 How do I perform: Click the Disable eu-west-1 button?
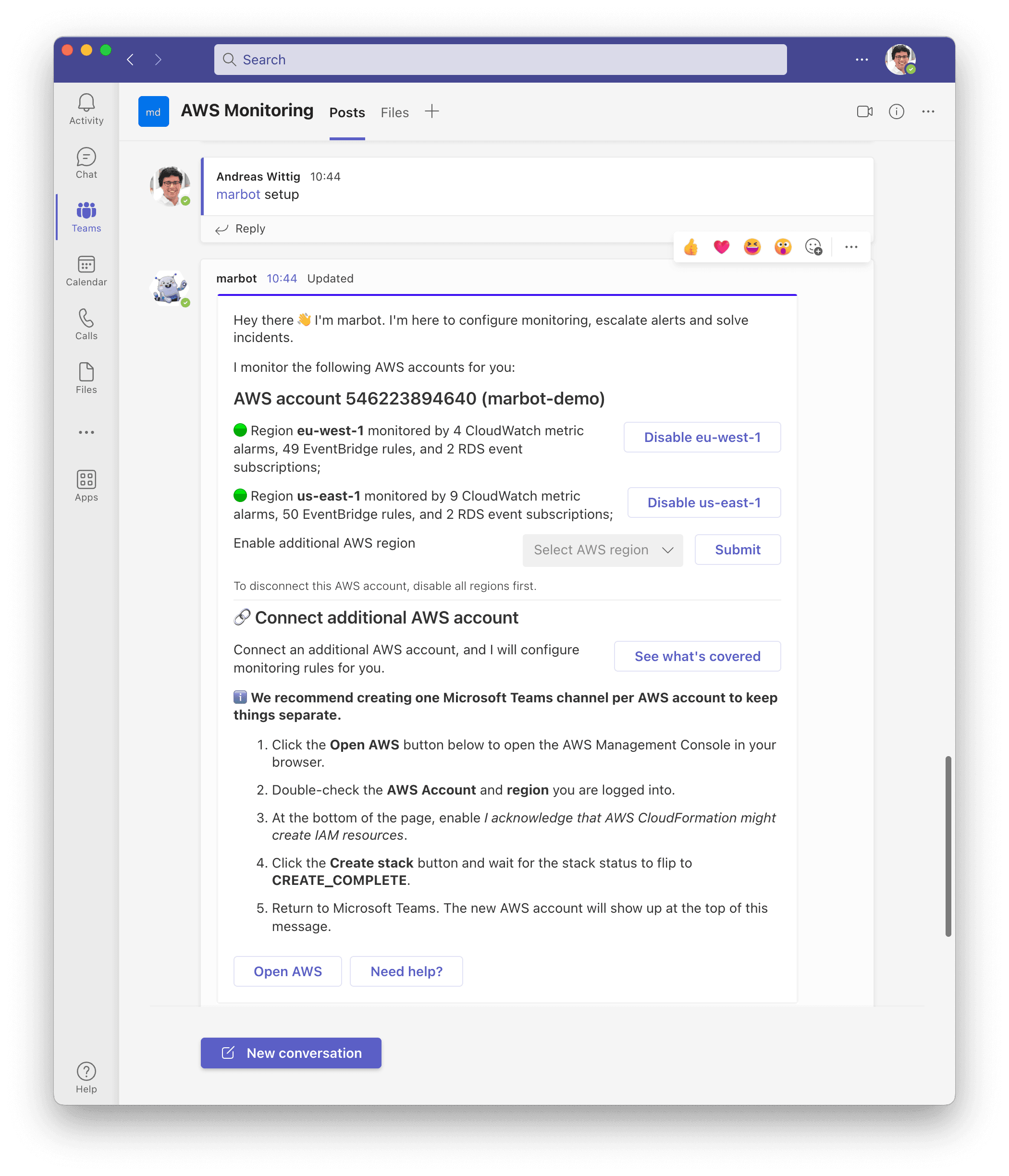pyautogui.click(x=702, y=437)
